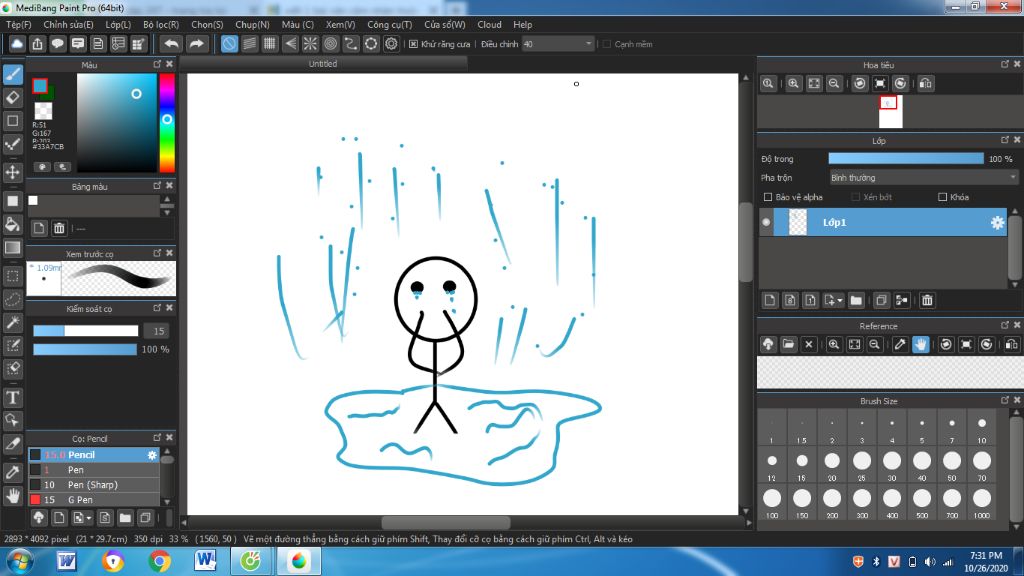Enable the Khóa layer lock checkbox
Viewport: 1024px width, 576px height.
click(x=942, y=197)
